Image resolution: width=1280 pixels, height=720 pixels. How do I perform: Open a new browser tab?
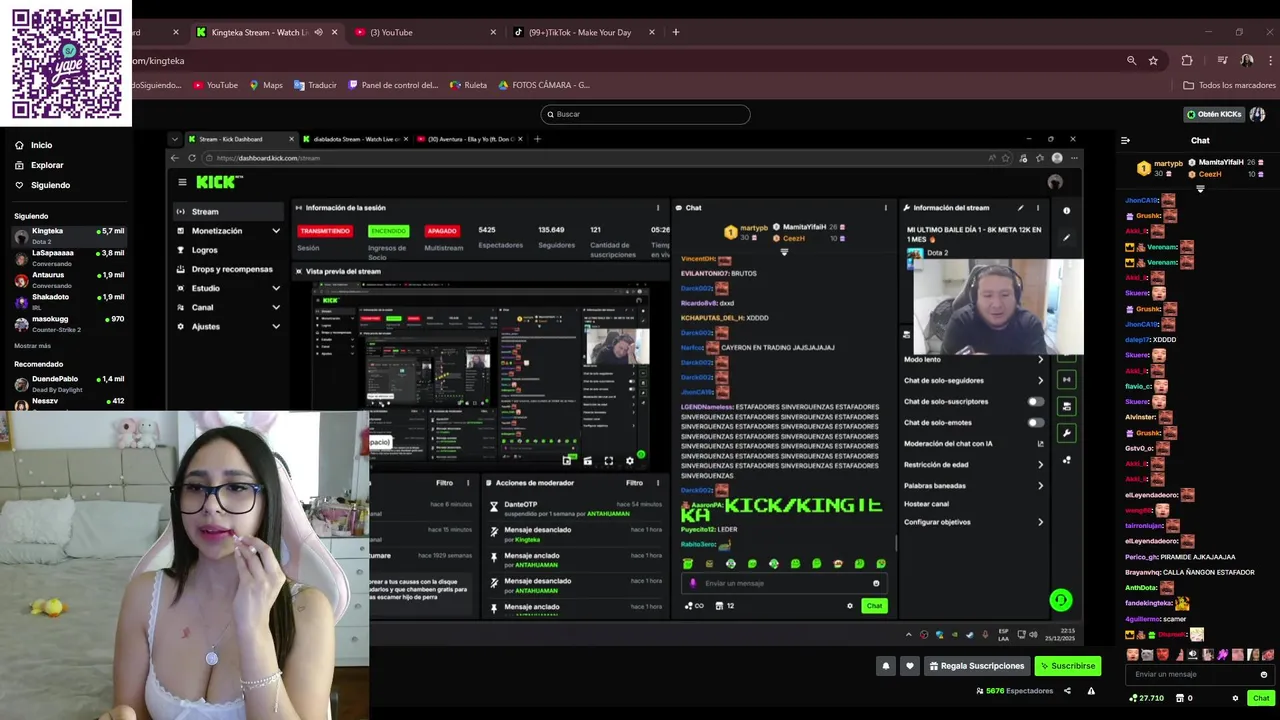click(676, 32)
